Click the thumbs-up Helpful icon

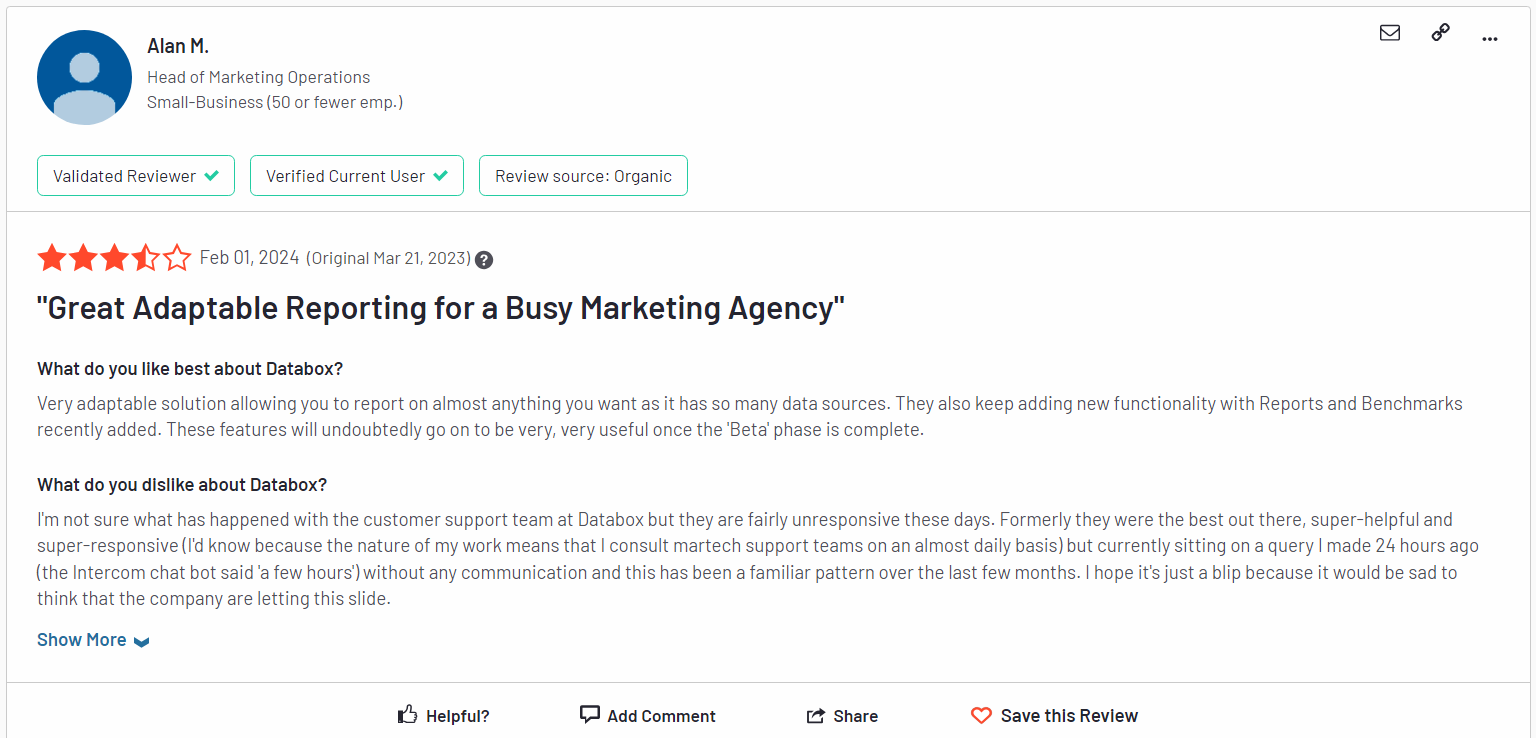point(407,715)
